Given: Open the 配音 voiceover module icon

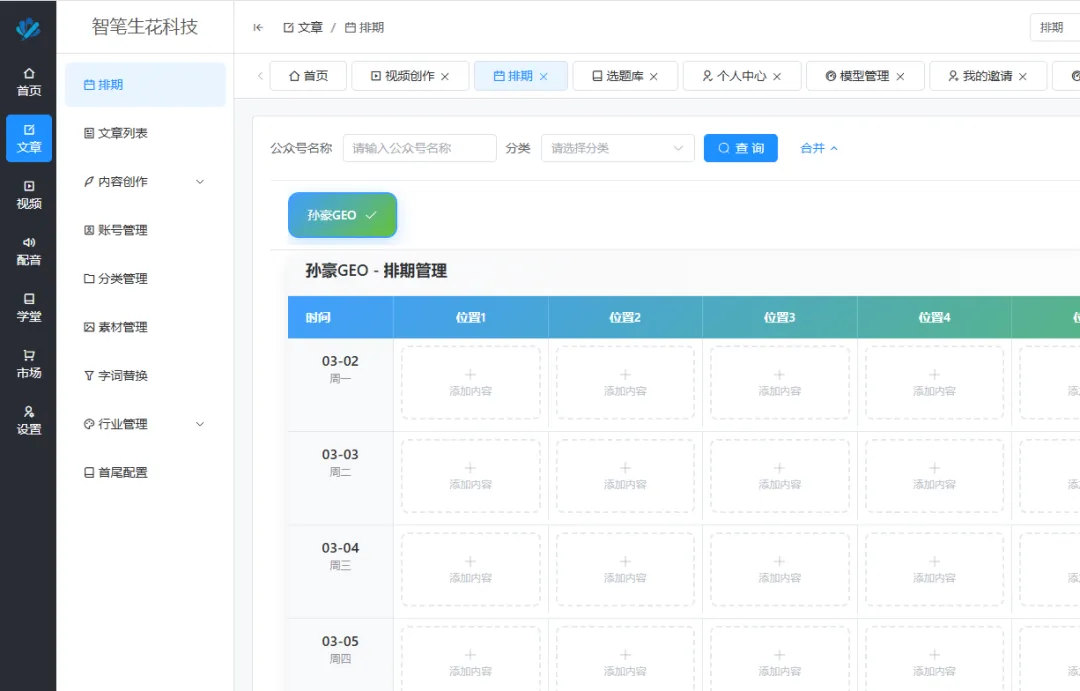Looking at the screenshot, I should point(29,242).
